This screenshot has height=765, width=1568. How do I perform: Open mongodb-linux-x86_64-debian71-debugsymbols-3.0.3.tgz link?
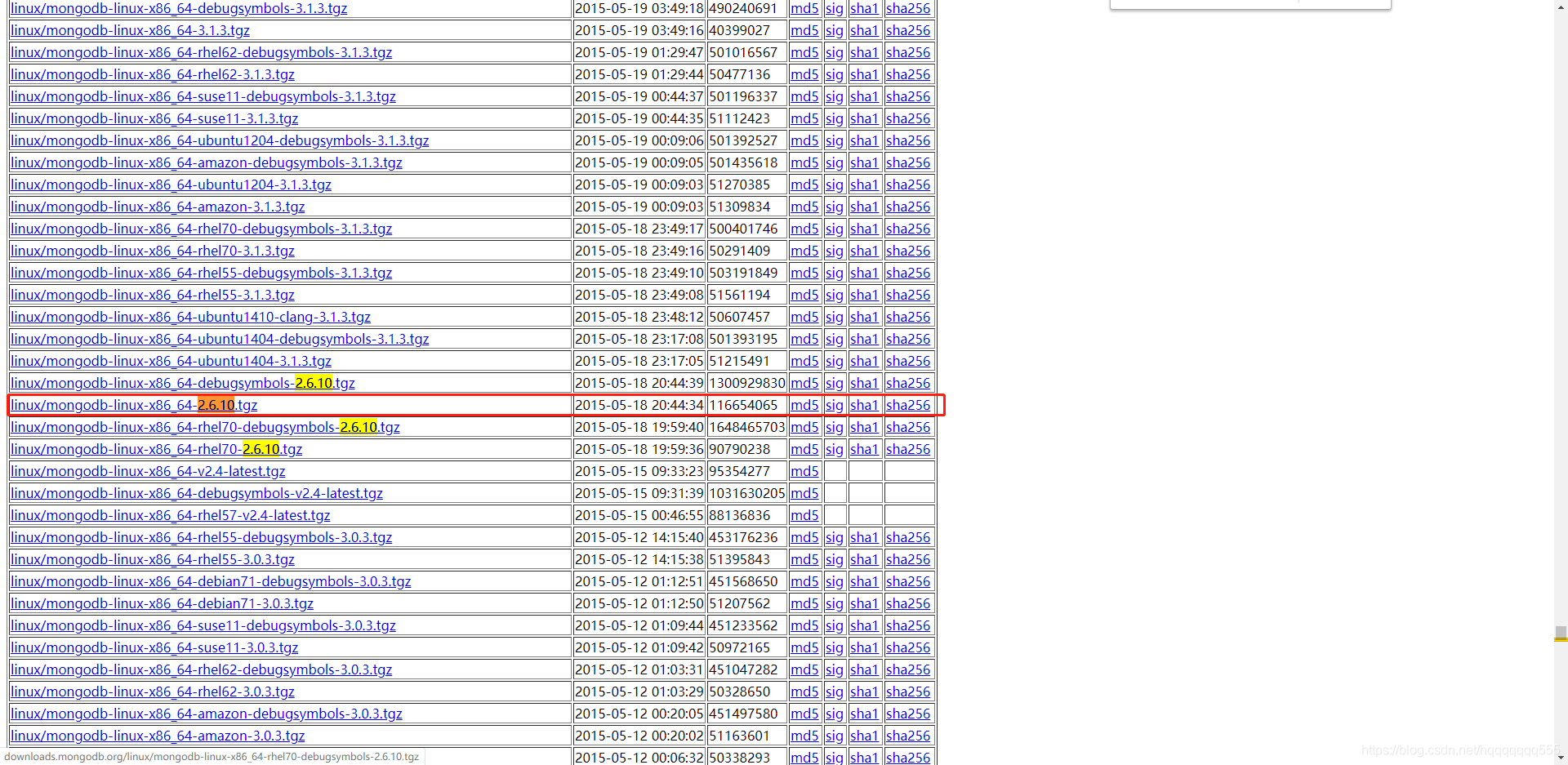tap(211, 581)
